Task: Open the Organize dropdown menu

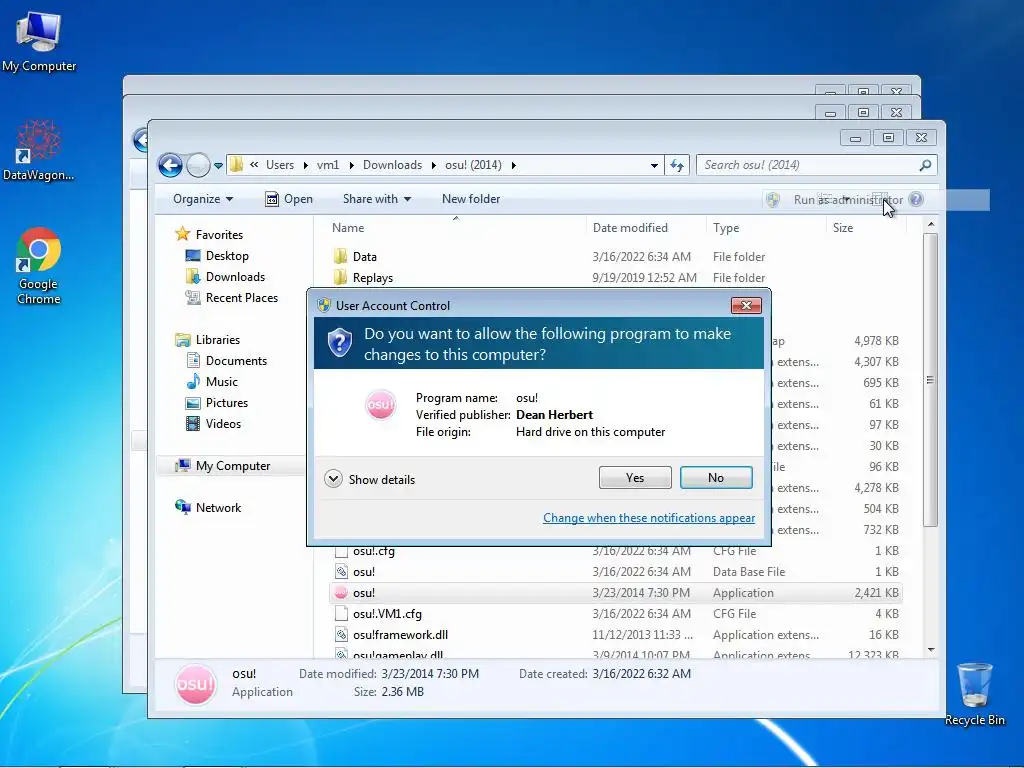Action: pyautogui.click(x=202, y=199)
